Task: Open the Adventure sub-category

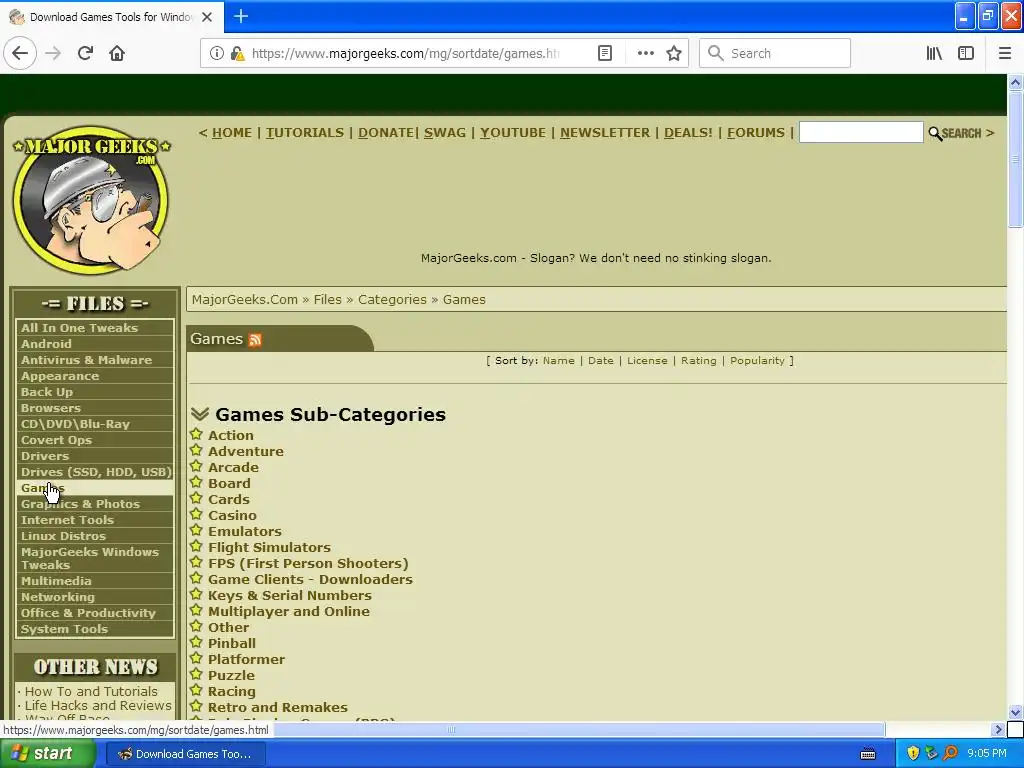Action: [x=246, y=451]
